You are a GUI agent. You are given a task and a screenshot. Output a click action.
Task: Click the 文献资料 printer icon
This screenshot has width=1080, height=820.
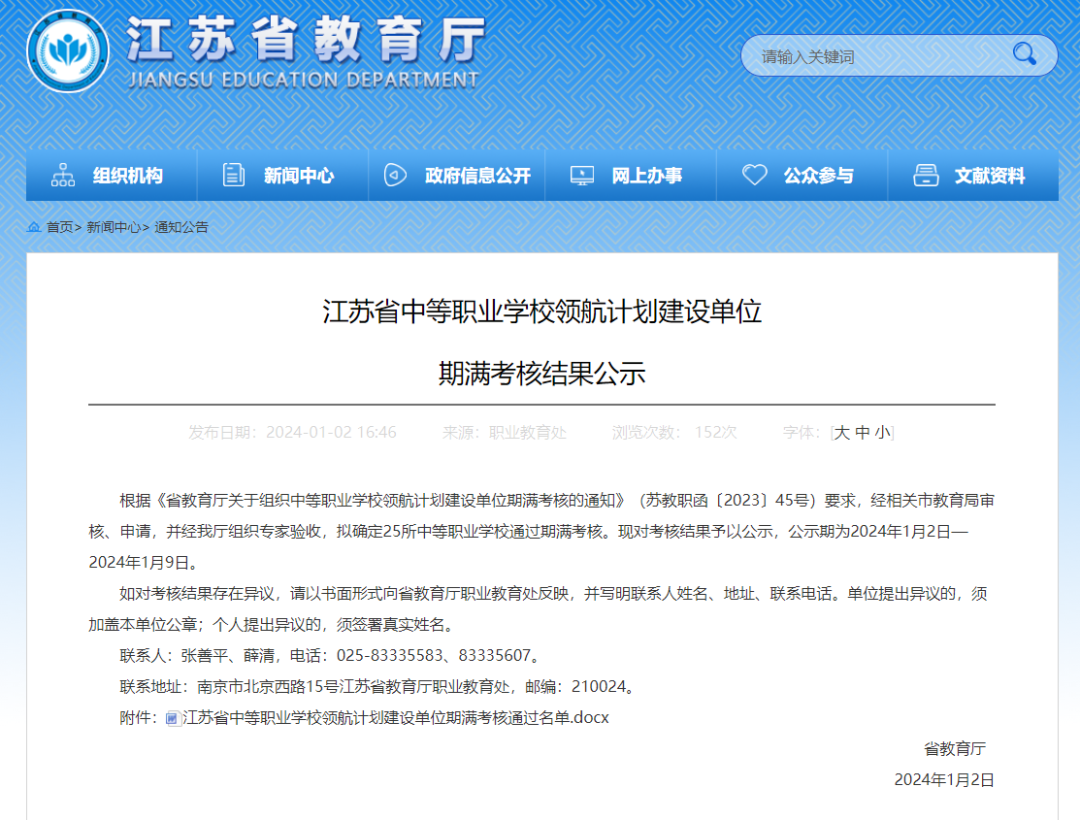click(925, 175)
